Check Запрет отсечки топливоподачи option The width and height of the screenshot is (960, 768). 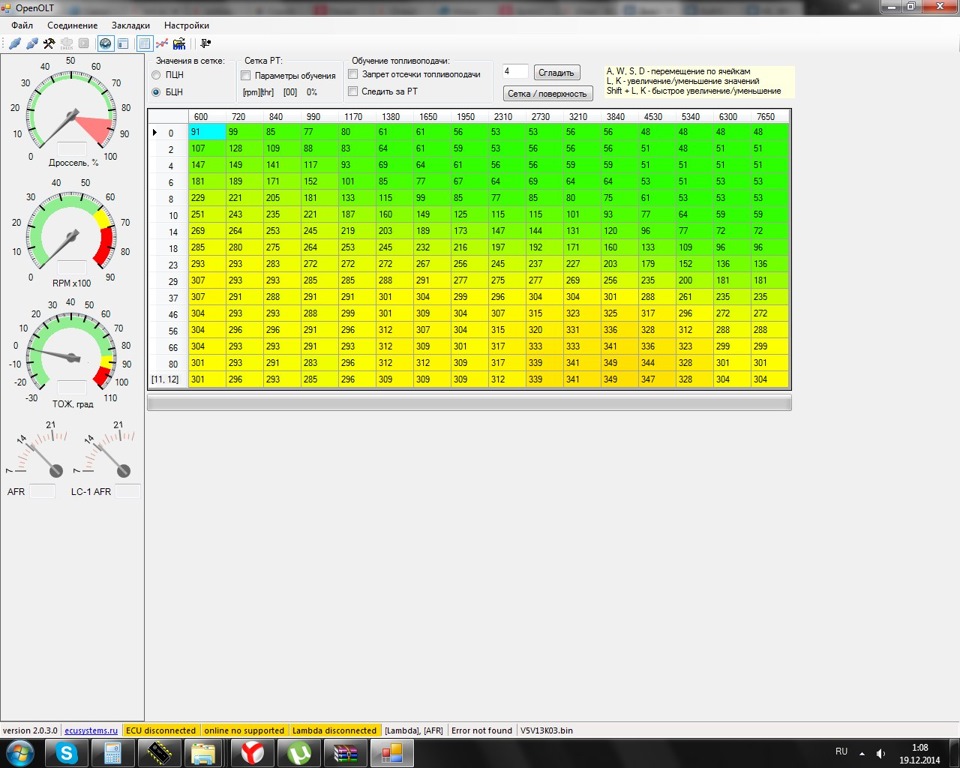point(353,75)
